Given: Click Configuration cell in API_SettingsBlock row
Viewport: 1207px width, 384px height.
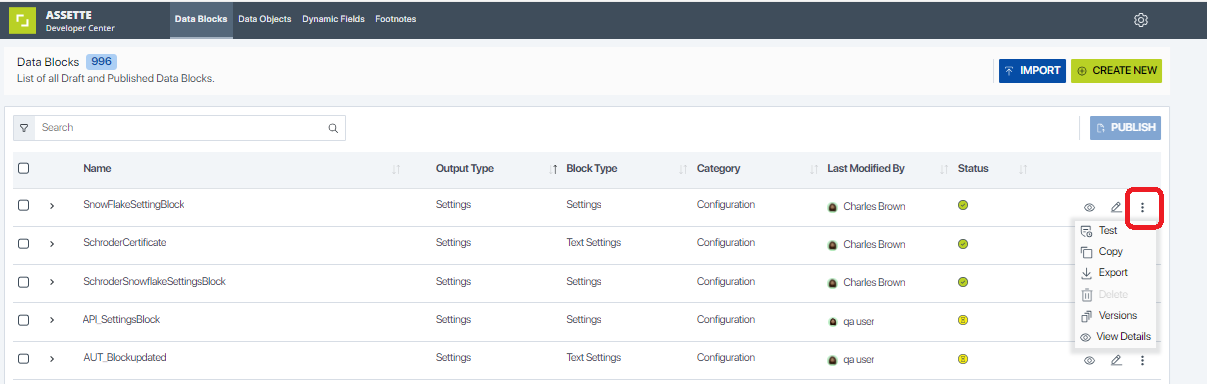Looking at the screenshot, I should (x=726, y=320).
